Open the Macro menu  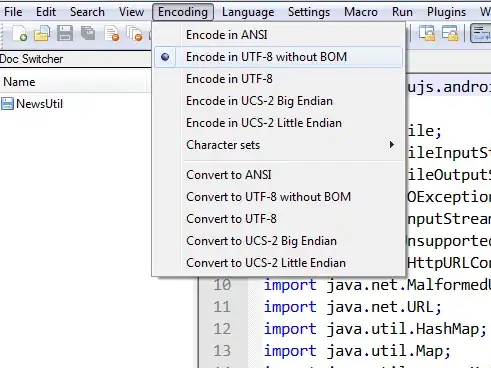pos(361,12)
